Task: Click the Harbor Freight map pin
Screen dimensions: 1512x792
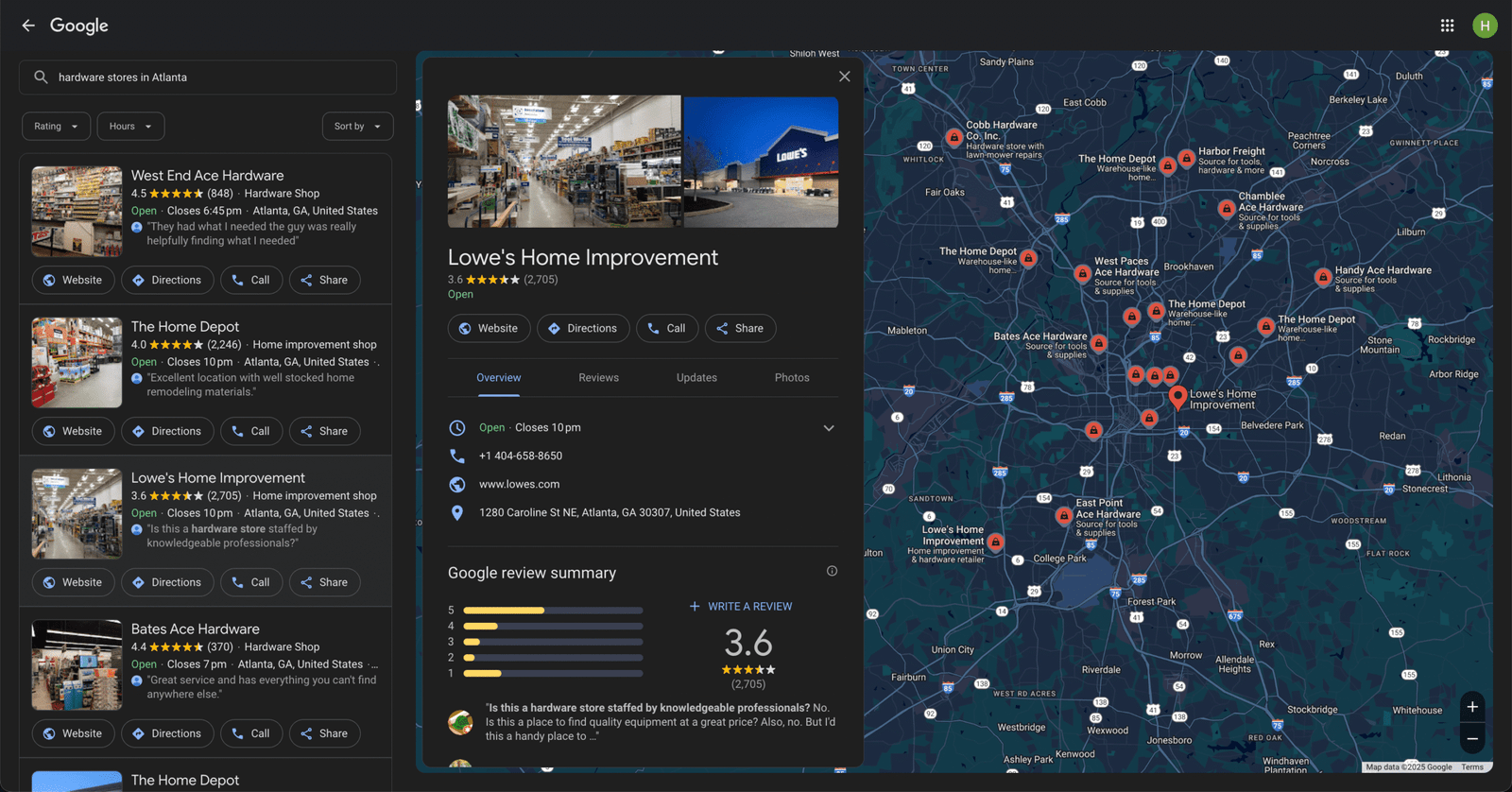Action: pyautogui.click(x=1186, y=159)
